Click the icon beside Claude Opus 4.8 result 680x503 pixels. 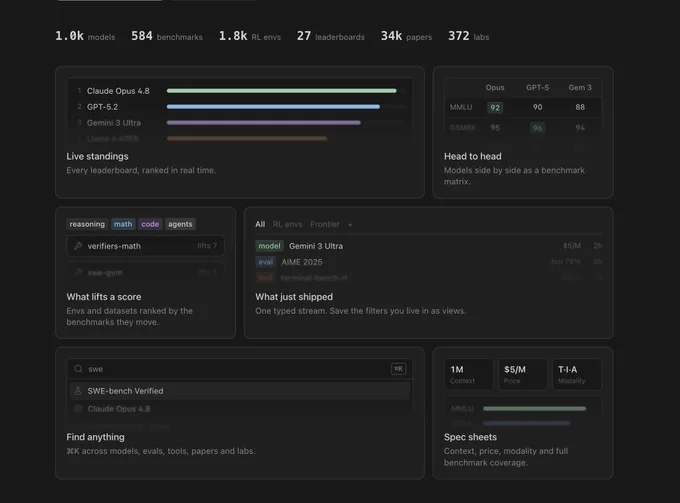coord(78,409)
